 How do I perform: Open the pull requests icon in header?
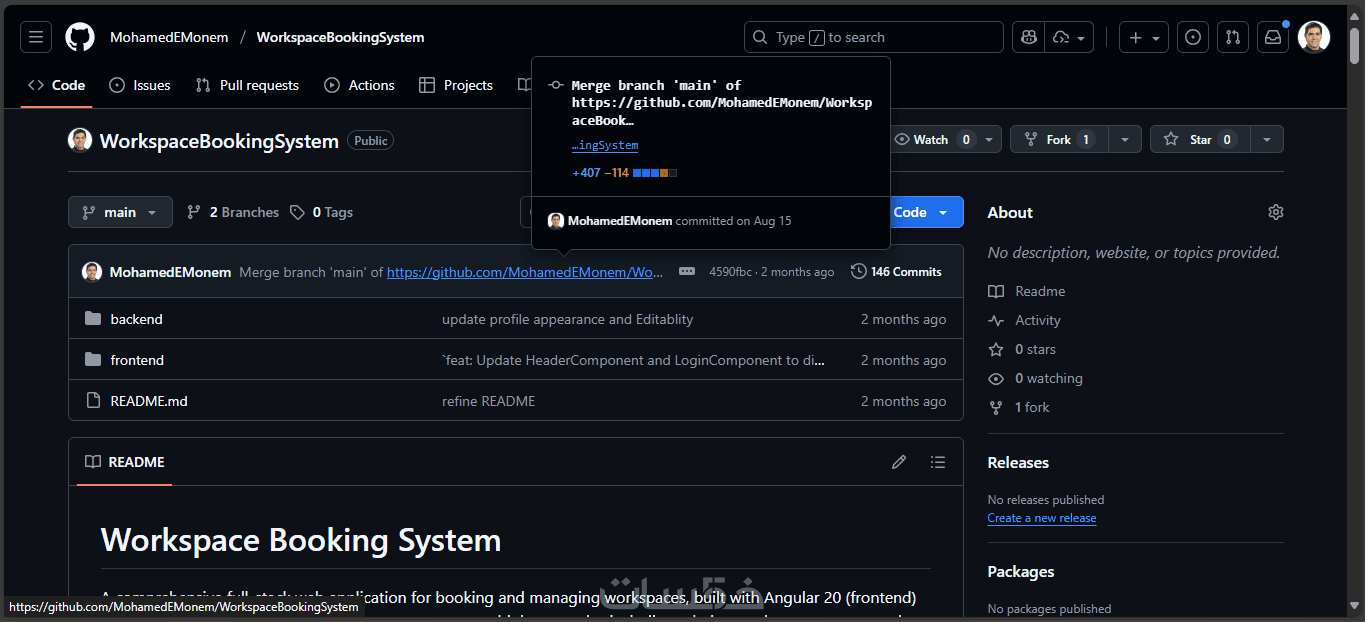(1233, 37)
